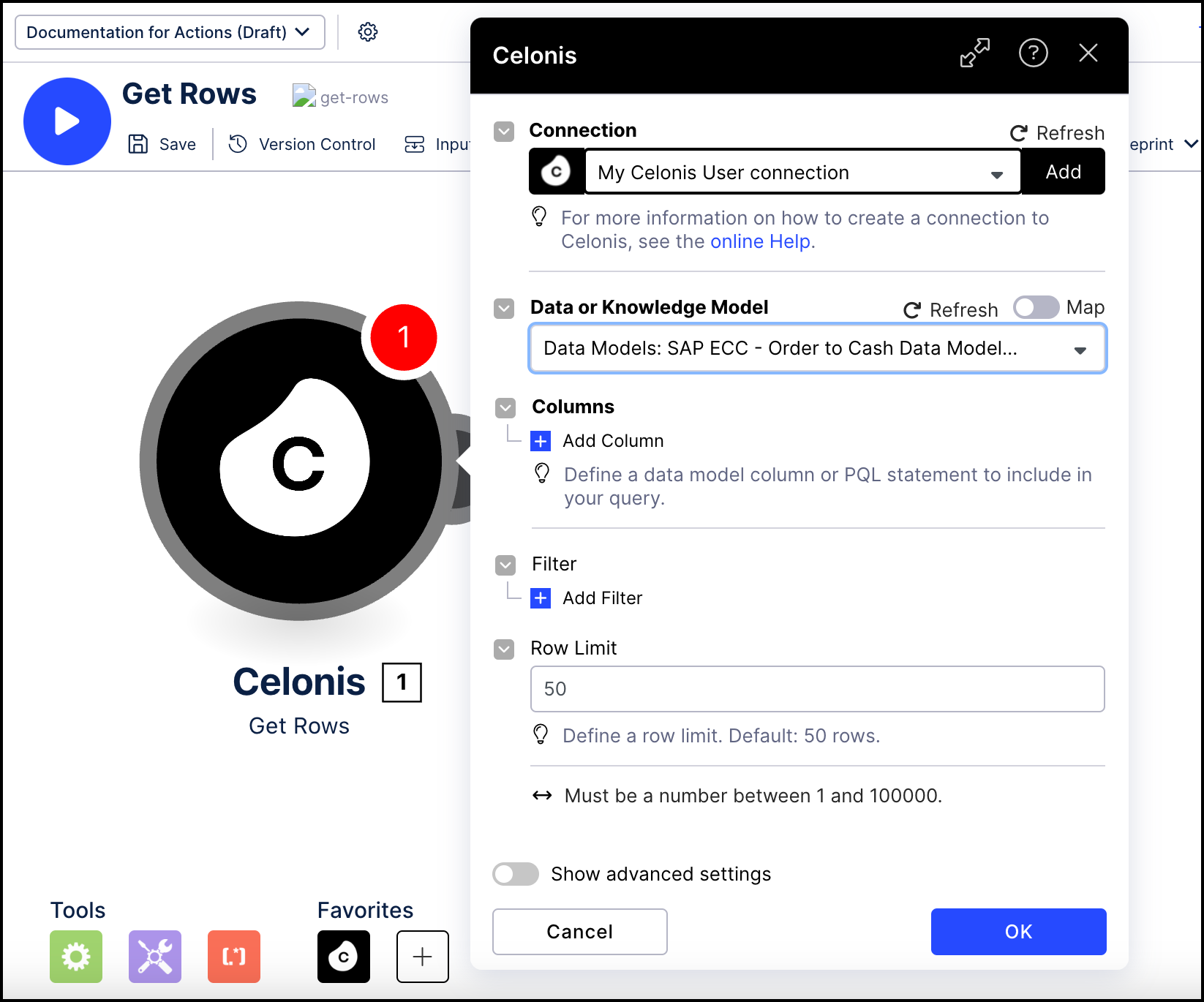Viewport: 1204px width, 1002px height.
Task: Toggle the Map switch on
Action: coord(1036,307)
